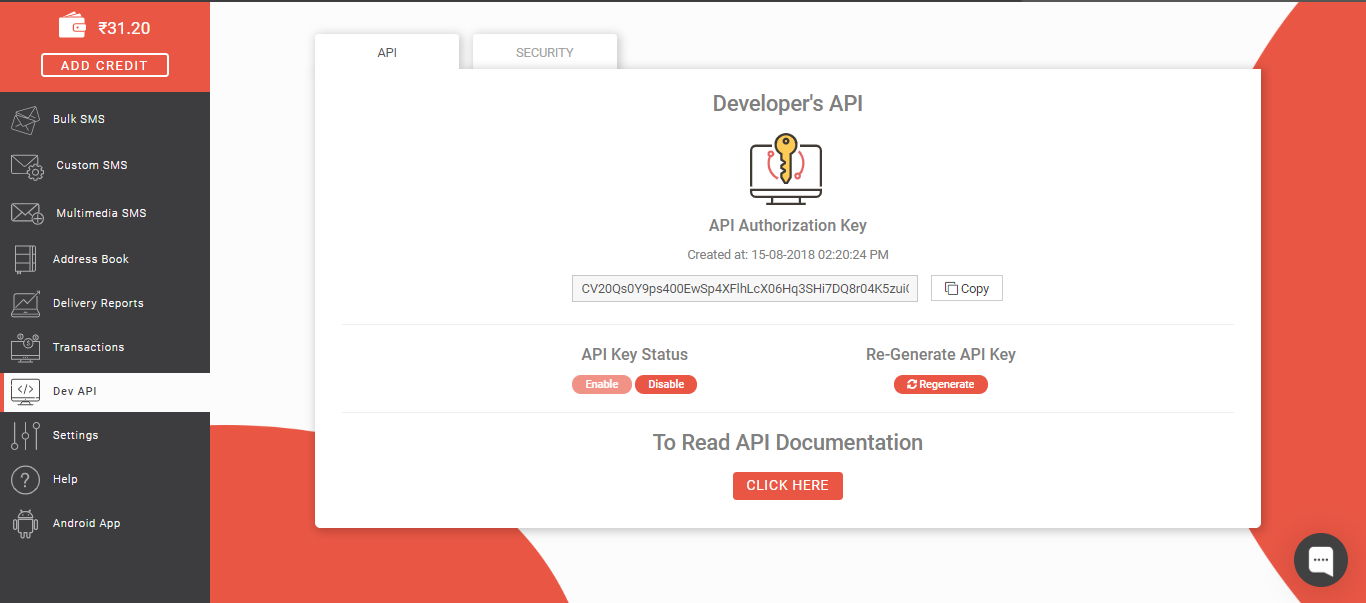Click the Settings sliders icon
Screen dimensions: 1366x603
[25, 435]
